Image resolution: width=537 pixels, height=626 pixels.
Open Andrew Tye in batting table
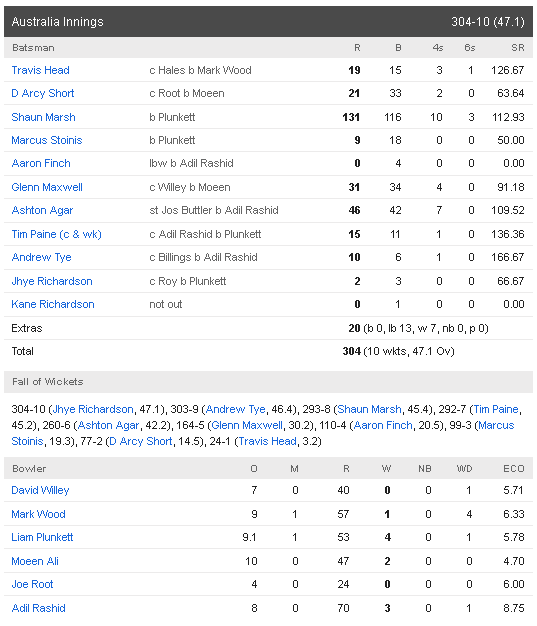pyautogui.click(x=42, y=258)
